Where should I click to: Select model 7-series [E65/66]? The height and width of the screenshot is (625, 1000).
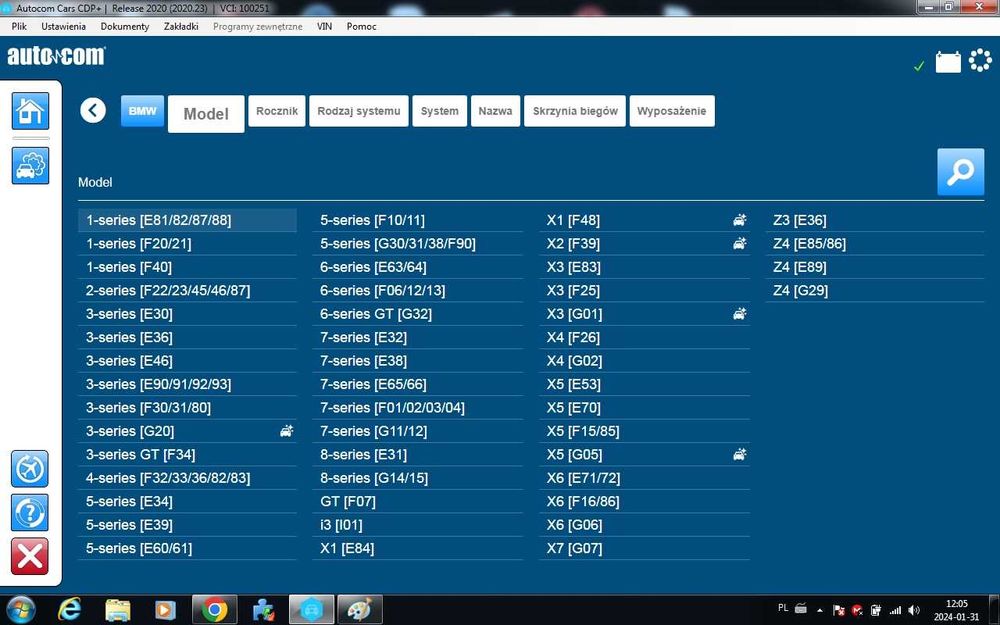tap(418, 384)
